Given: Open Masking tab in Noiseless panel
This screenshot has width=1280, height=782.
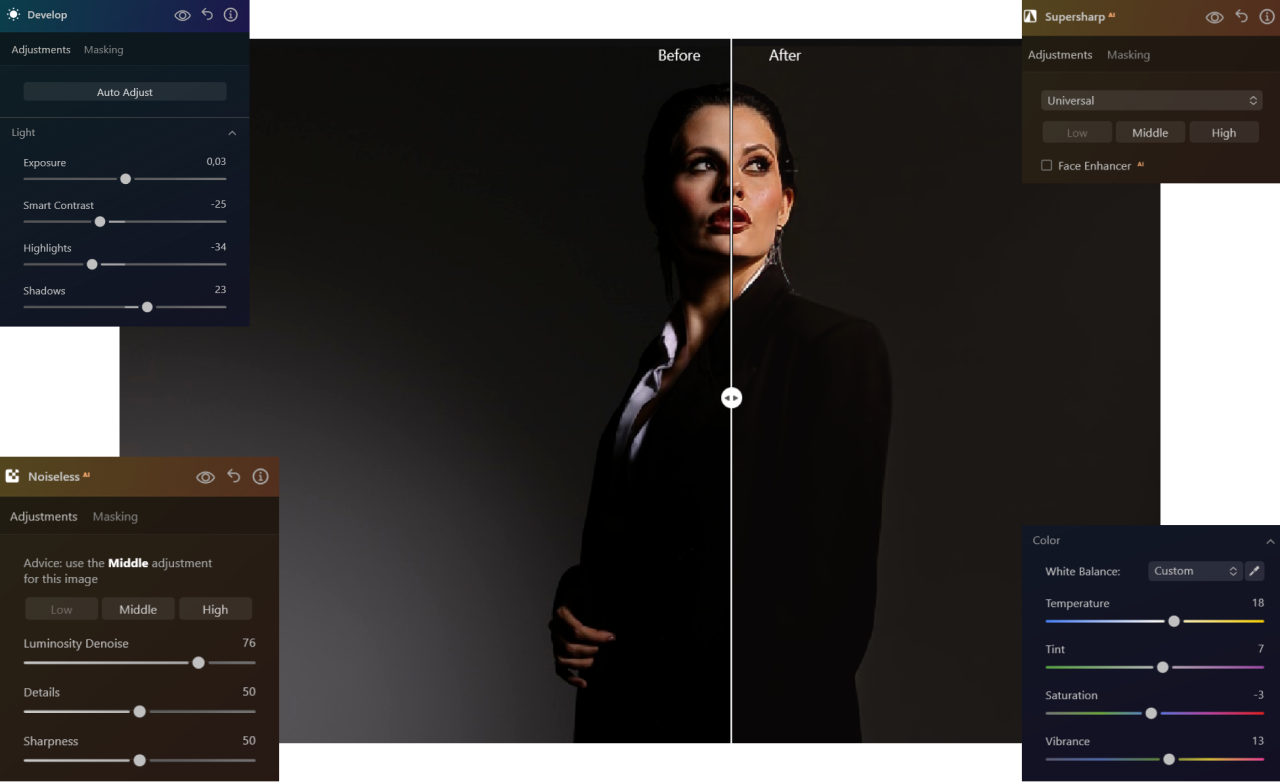Looking at the screenshot, I should (115, 517).
